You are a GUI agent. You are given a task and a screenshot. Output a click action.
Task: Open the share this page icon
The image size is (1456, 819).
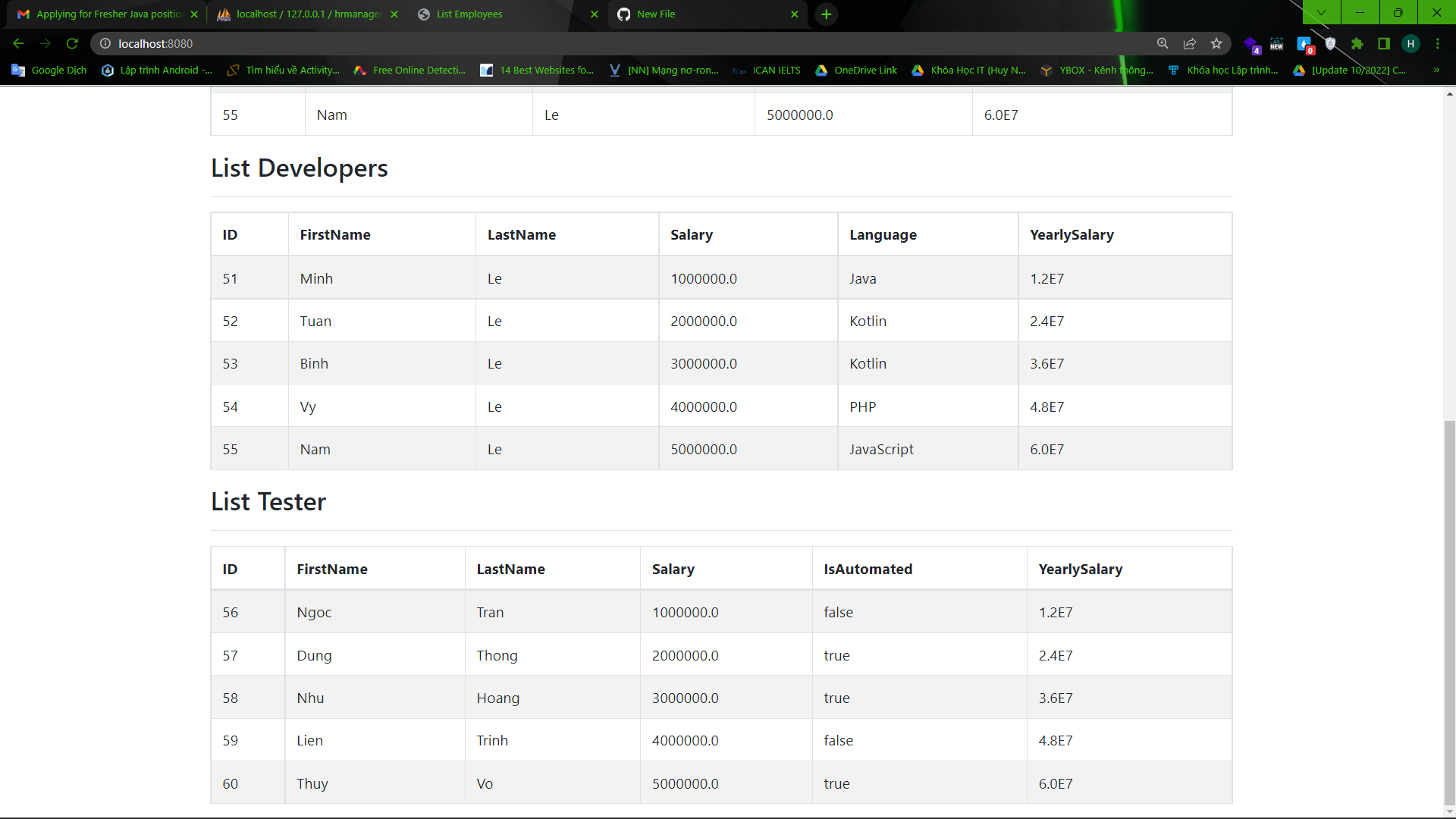pos(1191,43)
